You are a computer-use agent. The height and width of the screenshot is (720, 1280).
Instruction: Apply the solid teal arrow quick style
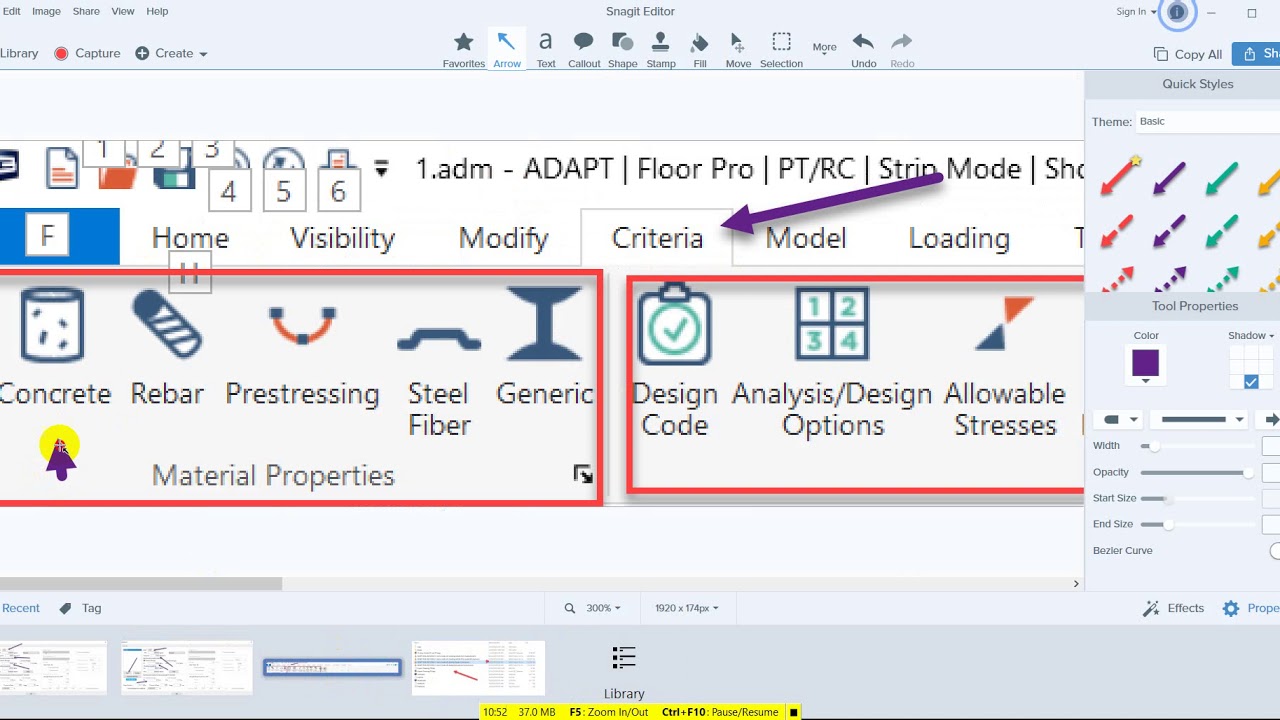point(1221,179)
